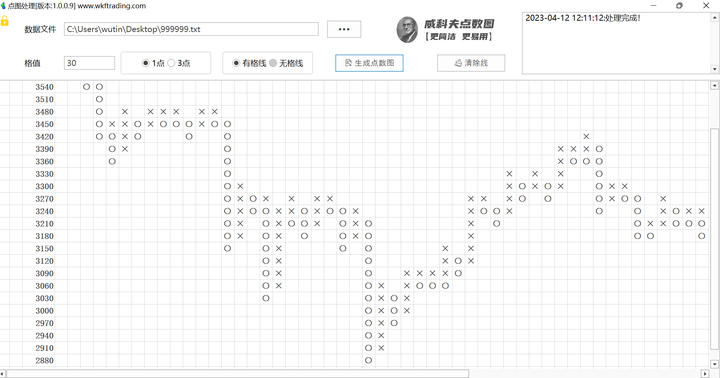
Task: Click the 3180 price row label
Action: pyautogui.click(x=45, y=236)
